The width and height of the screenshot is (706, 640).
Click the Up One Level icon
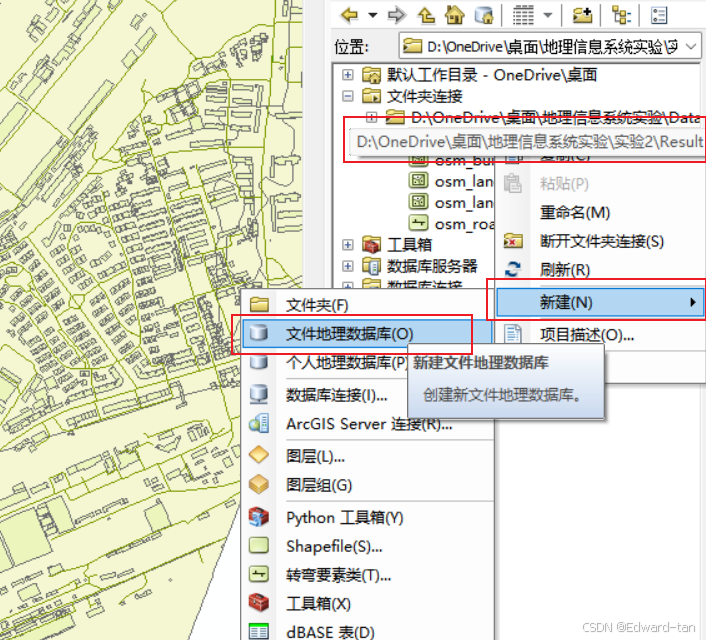[x=426, y=15]
